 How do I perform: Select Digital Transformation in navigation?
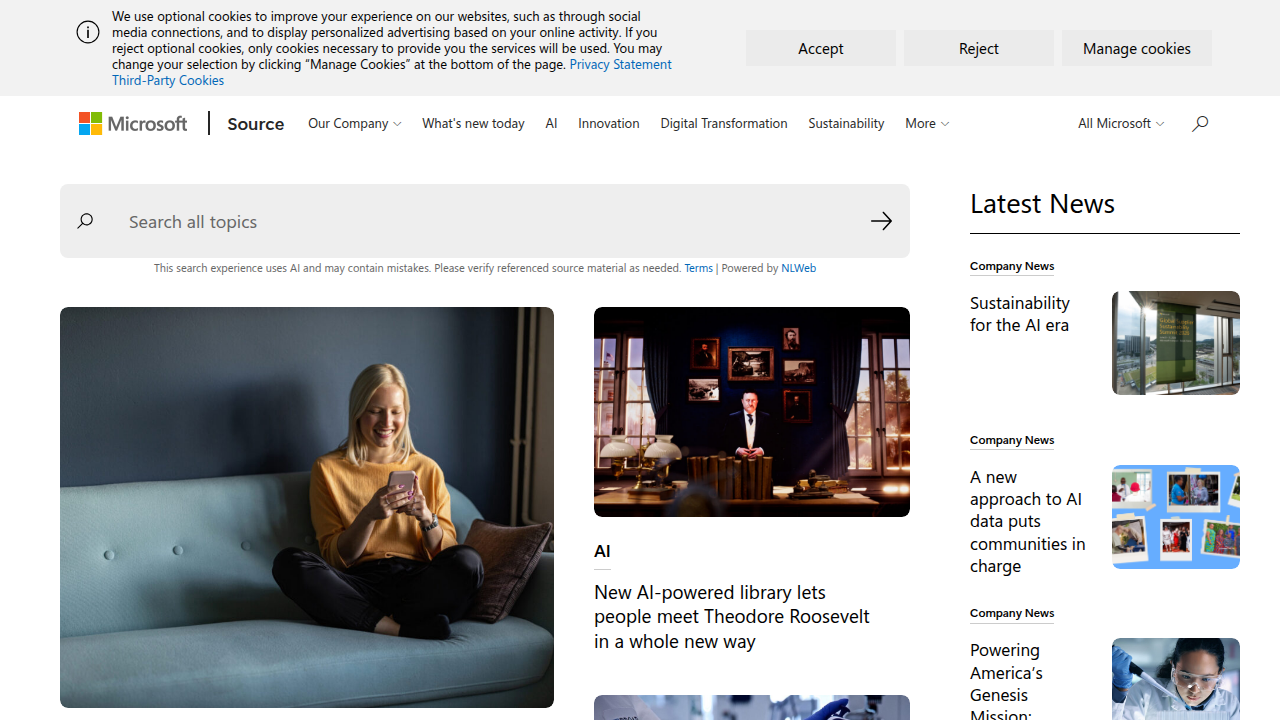(x=723, y=123)
